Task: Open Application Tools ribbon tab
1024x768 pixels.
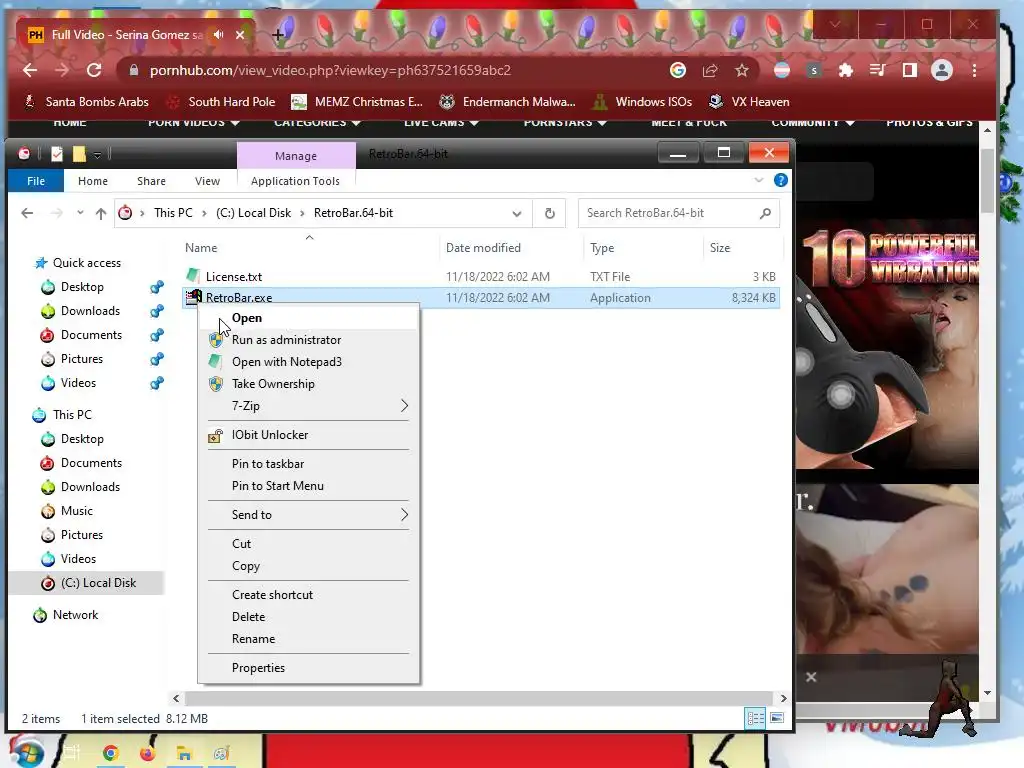Action: pos(295,181)
